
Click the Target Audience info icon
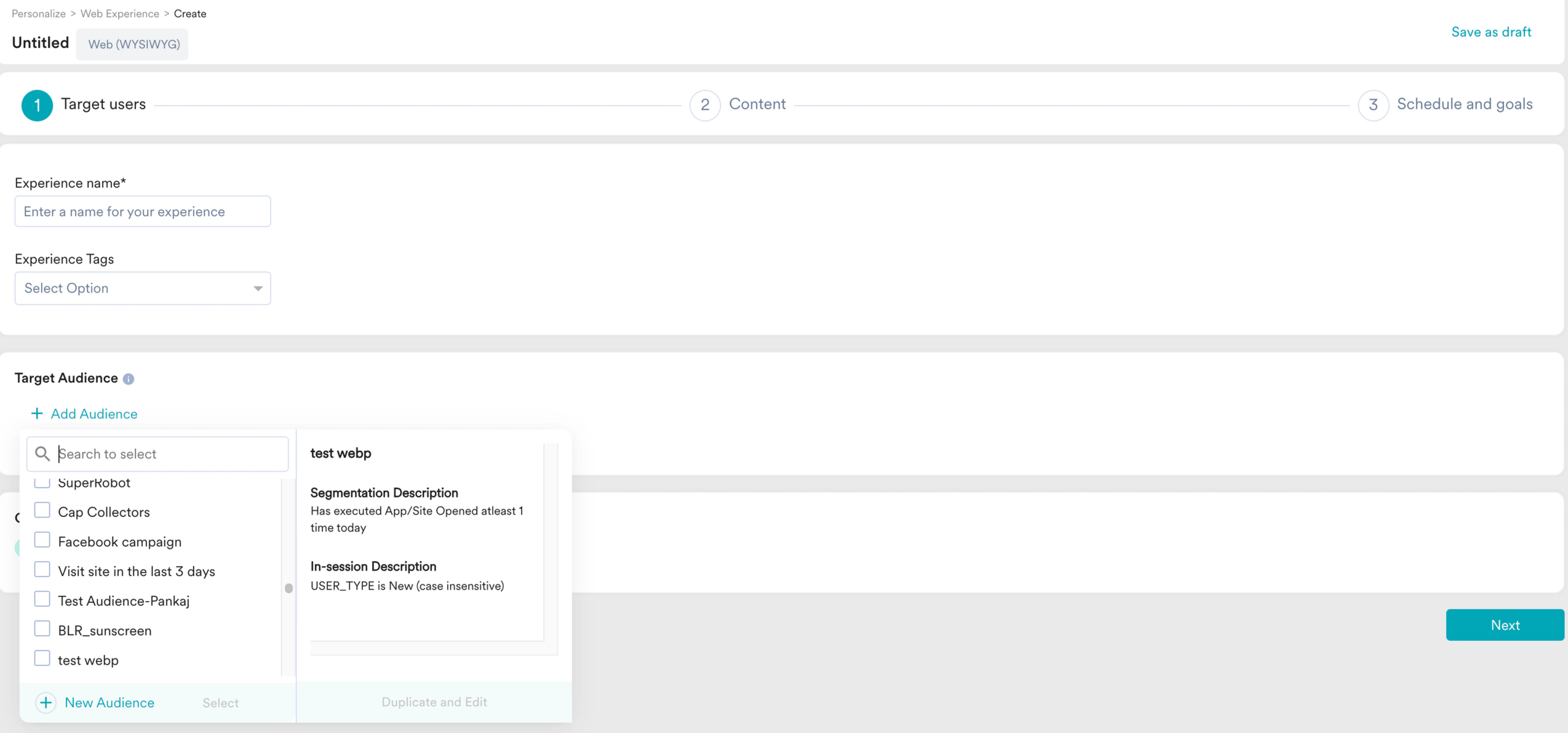129,379
